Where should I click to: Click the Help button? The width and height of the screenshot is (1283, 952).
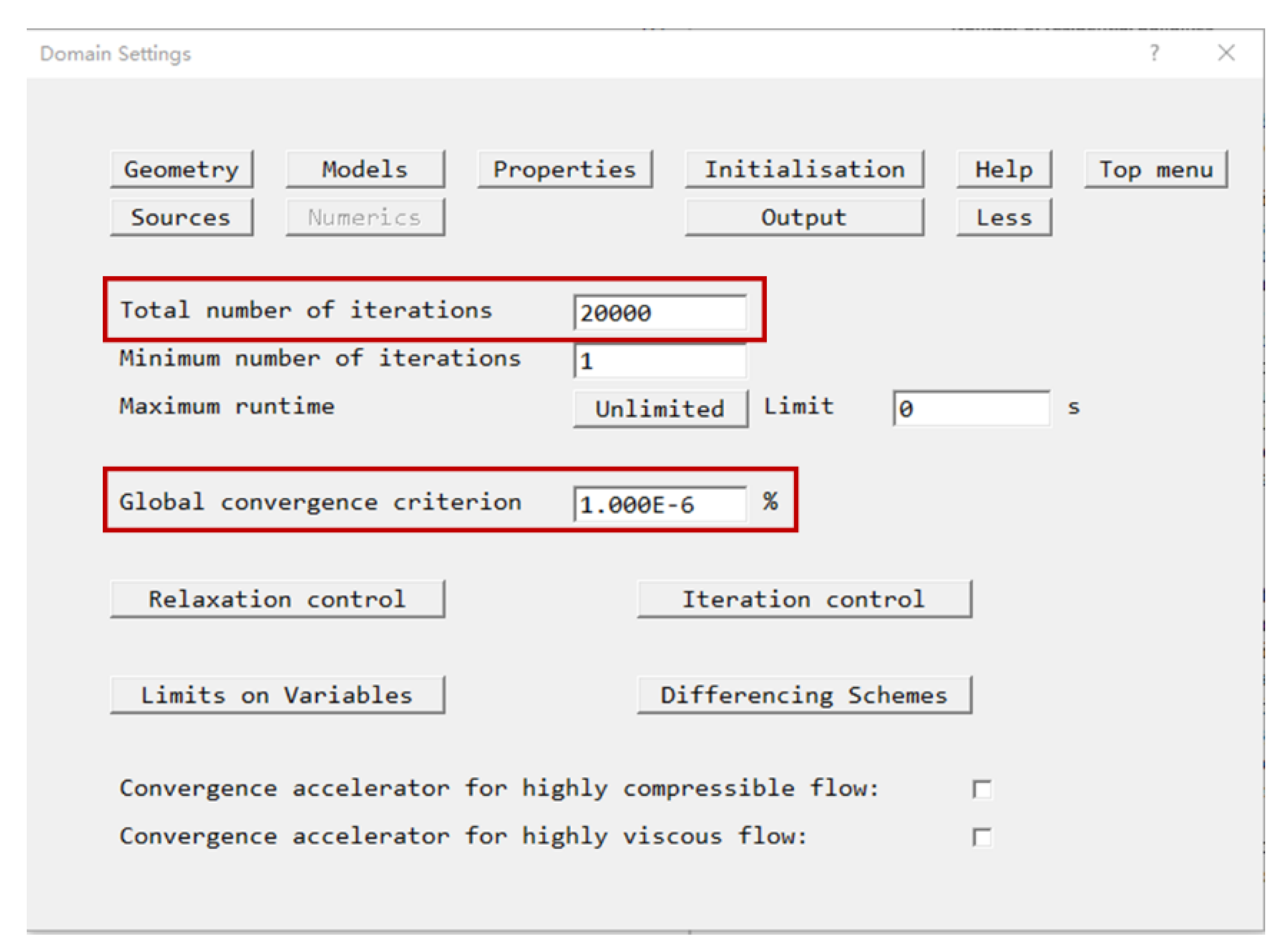(x=1003, y=169)
